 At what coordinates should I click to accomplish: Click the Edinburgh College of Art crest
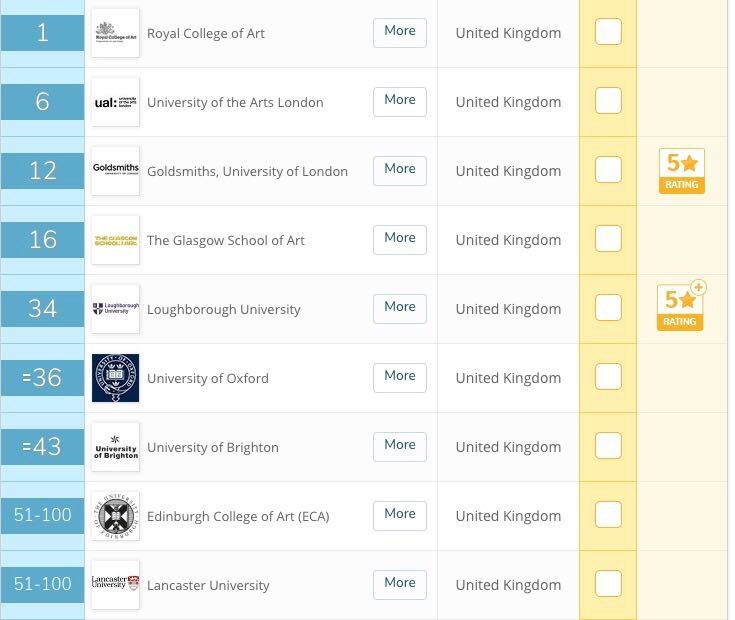115,516
